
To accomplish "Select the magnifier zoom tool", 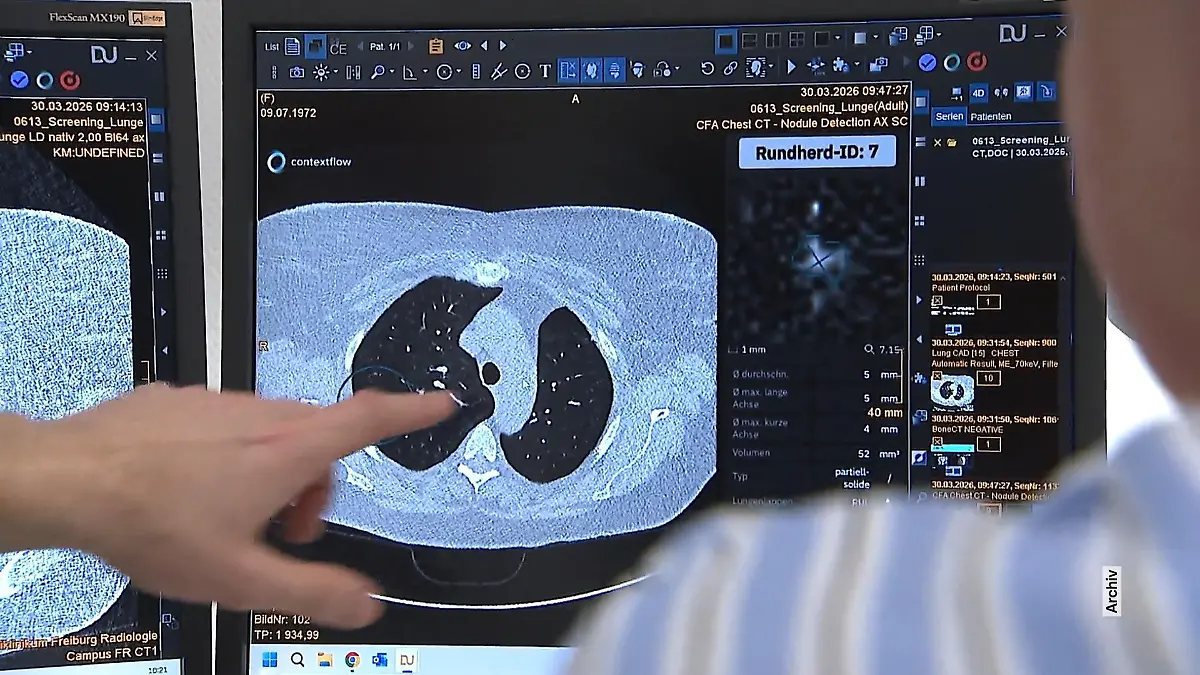I will click(x=377, y=72).
